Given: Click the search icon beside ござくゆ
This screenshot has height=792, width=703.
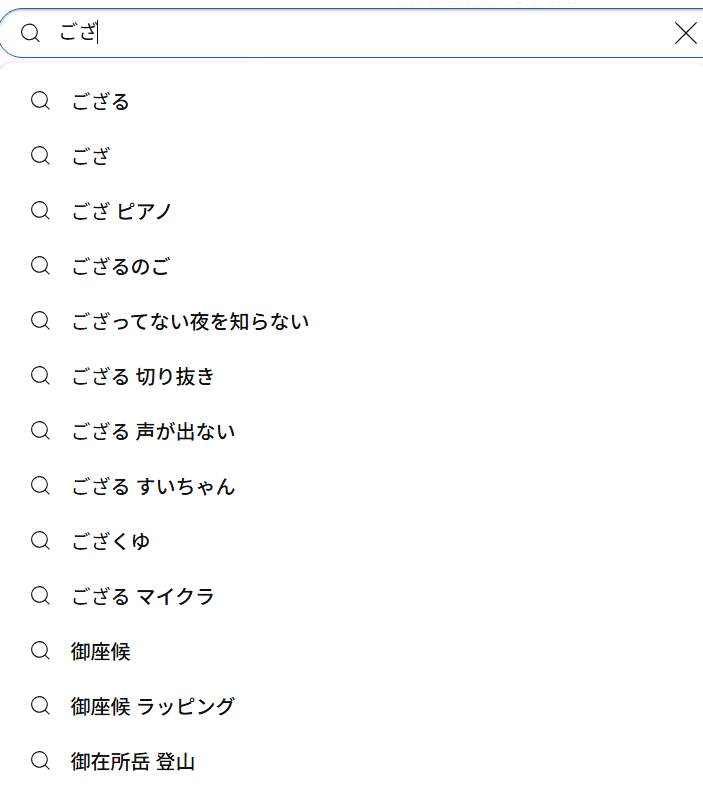Looking at the screenshot, I should [40, 540].
